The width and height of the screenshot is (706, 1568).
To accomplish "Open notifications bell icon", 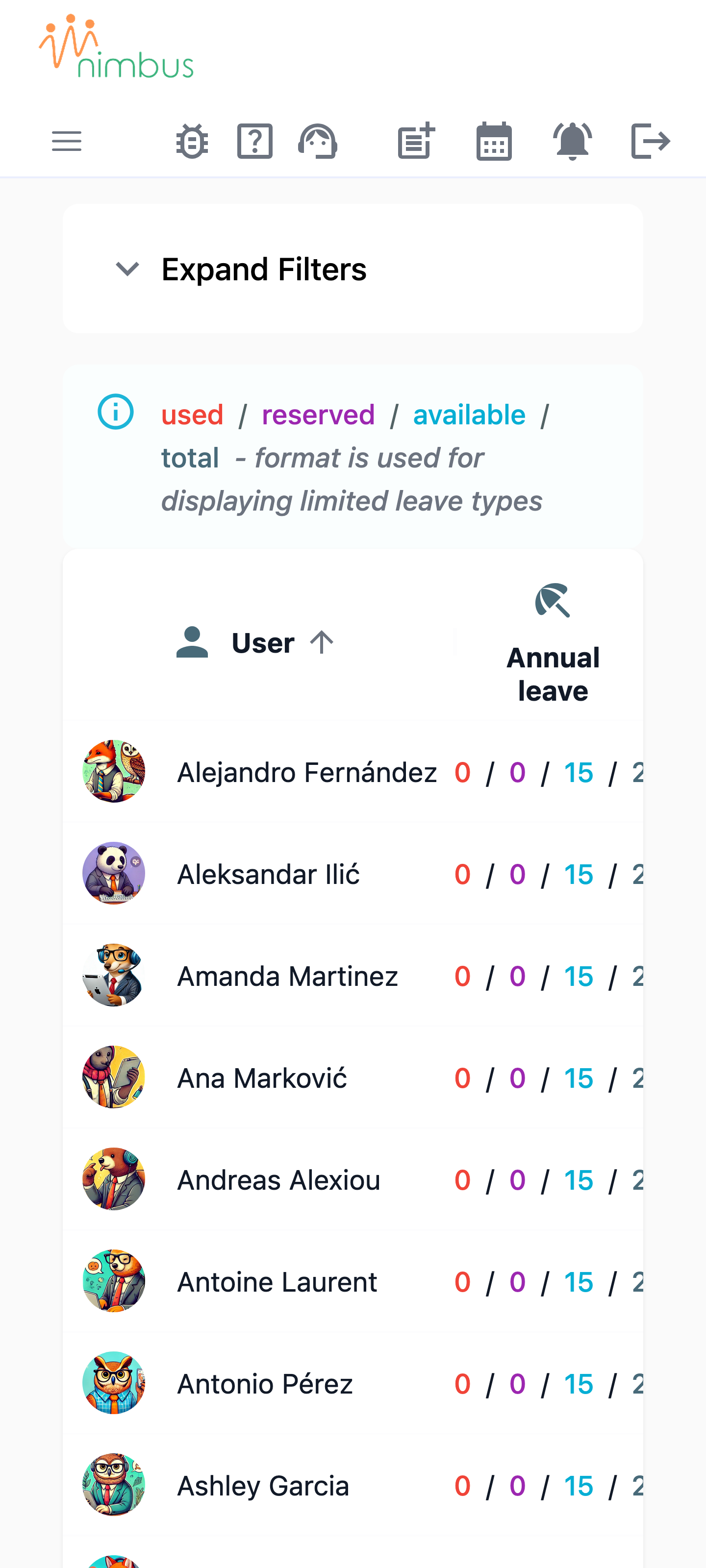I will 572,141.
